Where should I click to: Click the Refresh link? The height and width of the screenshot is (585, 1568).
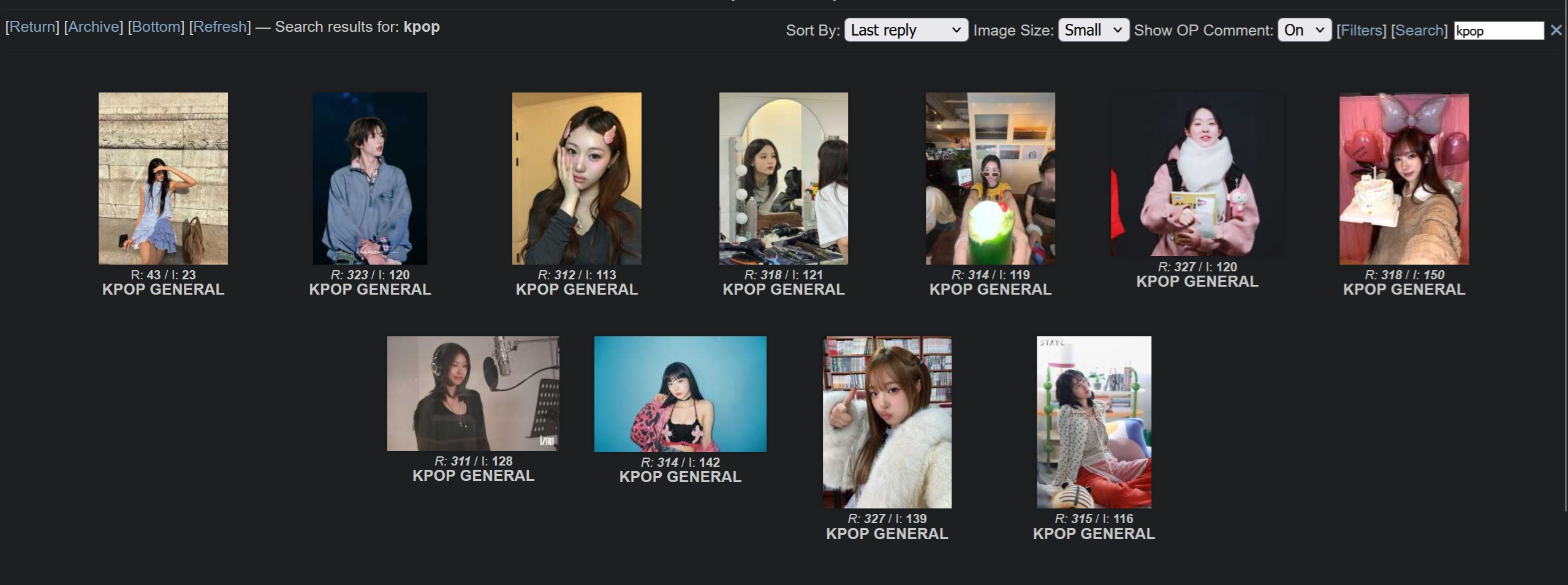point(220,27)
